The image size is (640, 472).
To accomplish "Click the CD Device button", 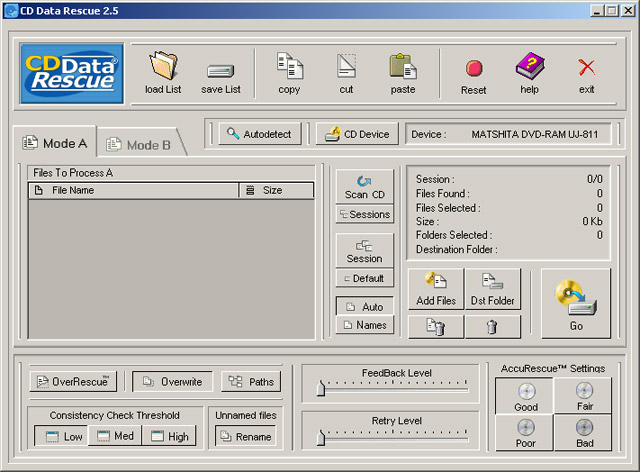I will pyautogui.click(x=357, y=134).
